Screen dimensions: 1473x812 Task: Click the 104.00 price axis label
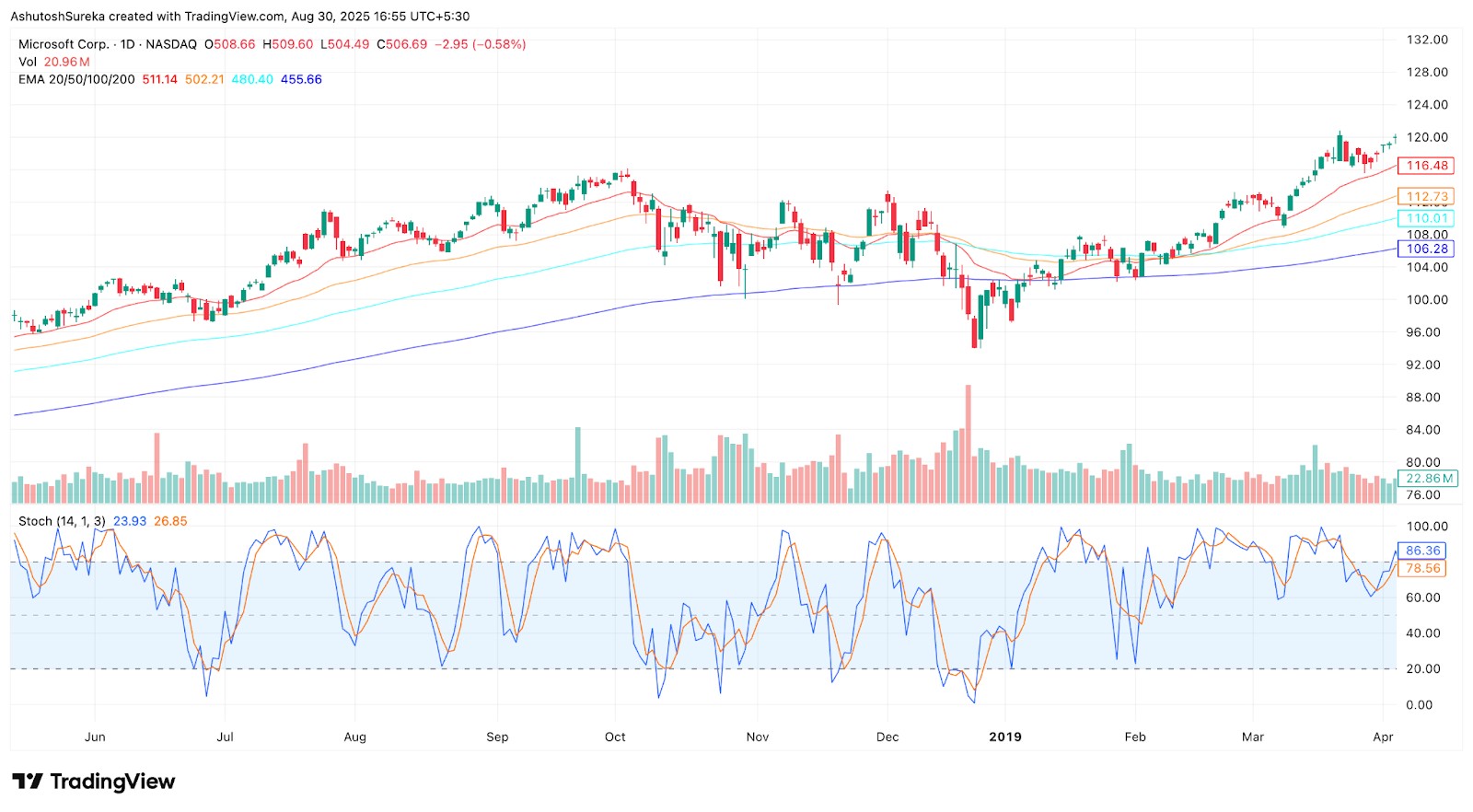click(x=1427, y=267)
